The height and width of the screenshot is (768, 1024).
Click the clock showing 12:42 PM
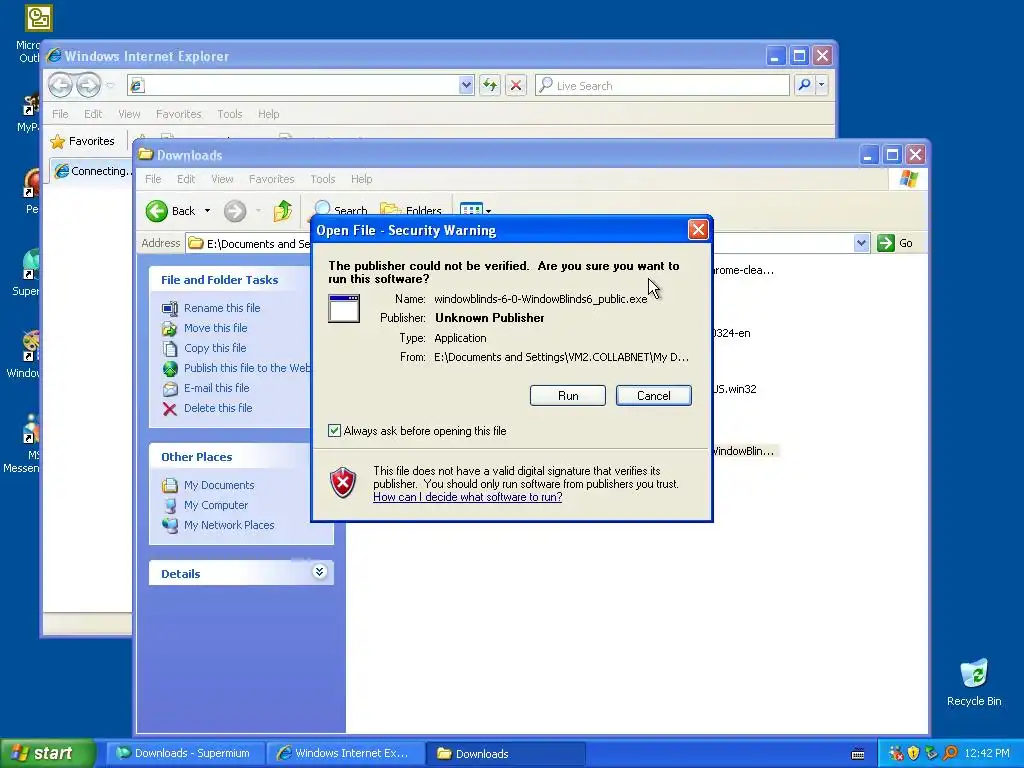(987, 754)
